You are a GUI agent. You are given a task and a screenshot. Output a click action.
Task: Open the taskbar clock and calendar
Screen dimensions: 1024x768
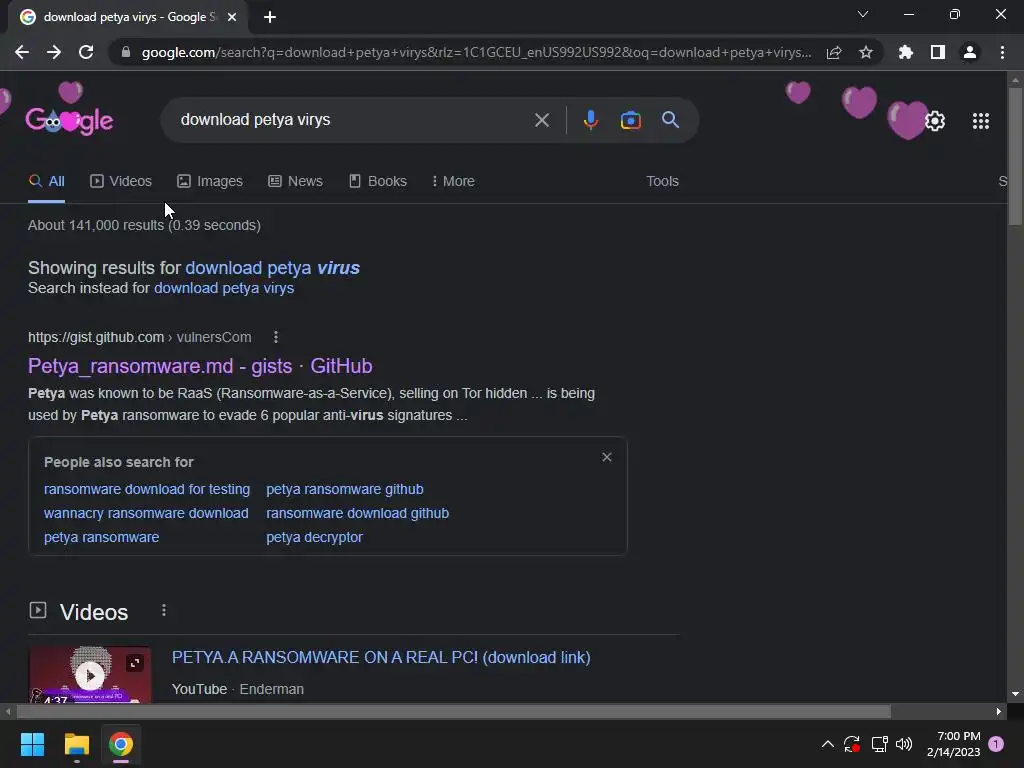(953, 744)
